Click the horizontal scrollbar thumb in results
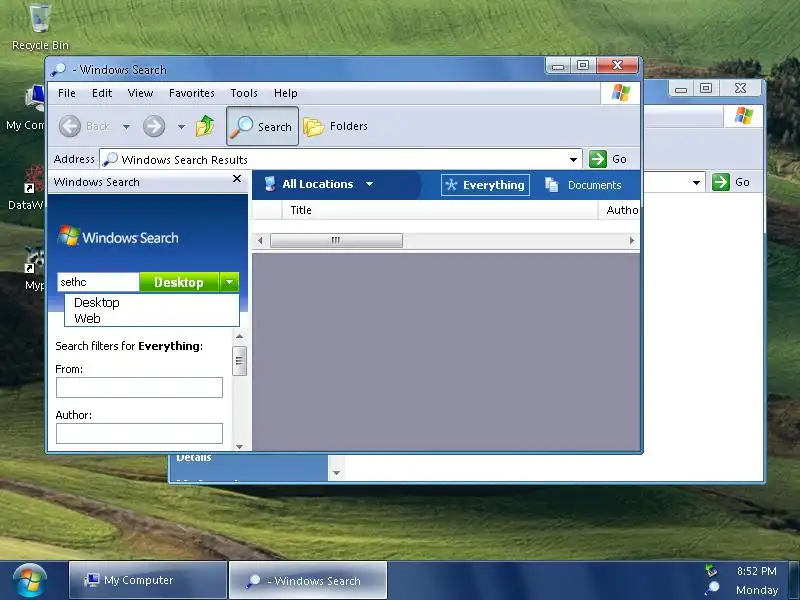This screenshot has height=600, width=800. (x=336, y=240)
